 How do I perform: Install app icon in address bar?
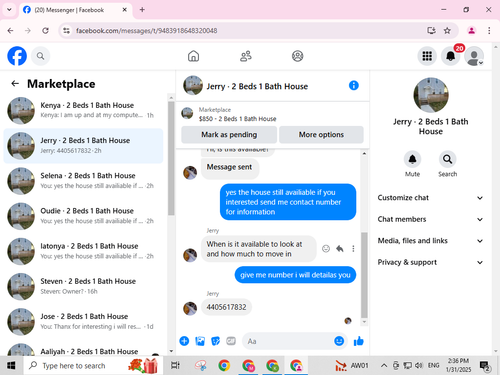431,31
